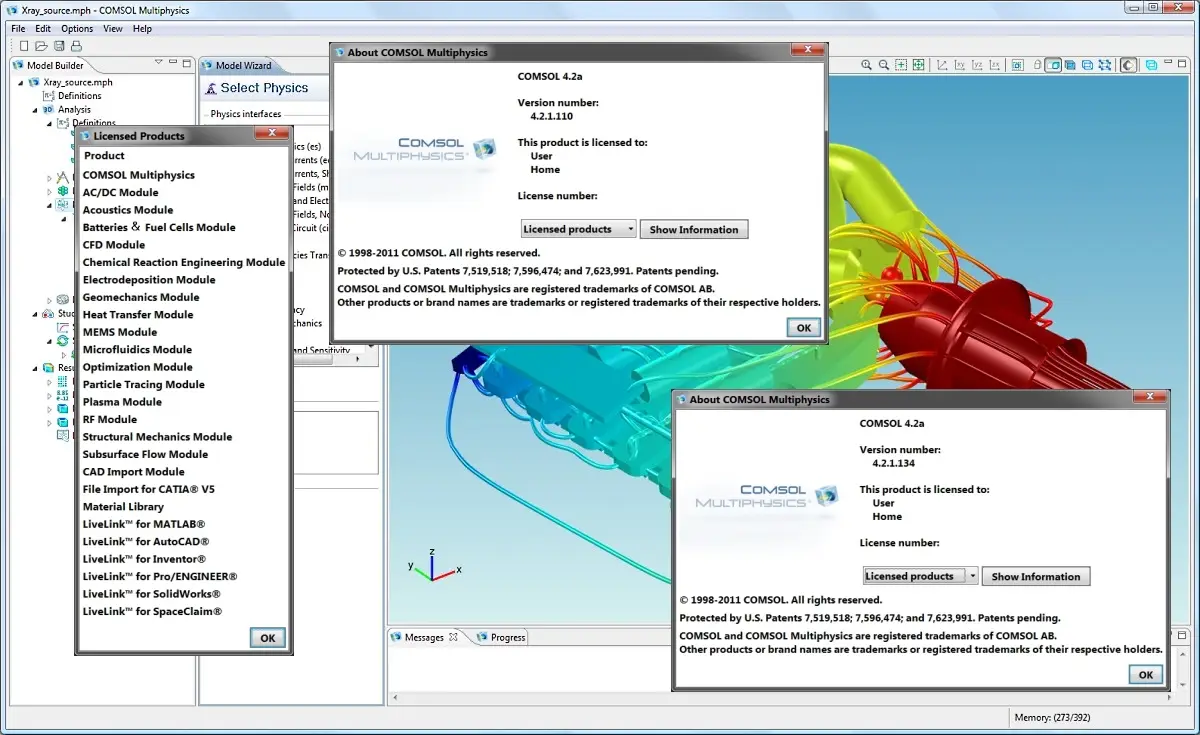This screenshot has height=735, width=1200.
Task: Click the wizard hat icon beside Select Physics
Action: [x=210, y=88]
